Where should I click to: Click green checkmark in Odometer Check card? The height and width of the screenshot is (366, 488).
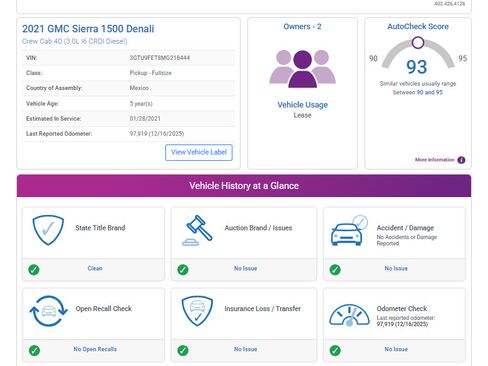335,350
